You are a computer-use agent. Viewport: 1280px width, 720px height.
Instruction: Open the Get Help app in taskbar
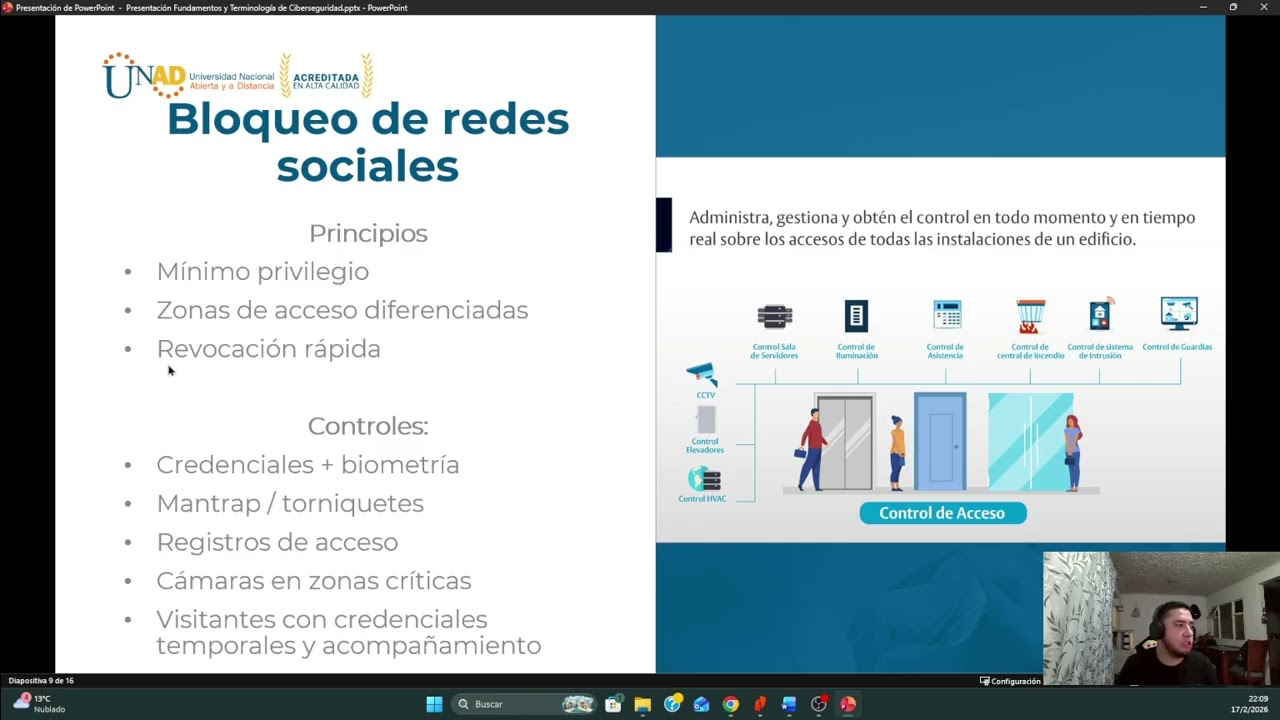(x=672, y=704)
